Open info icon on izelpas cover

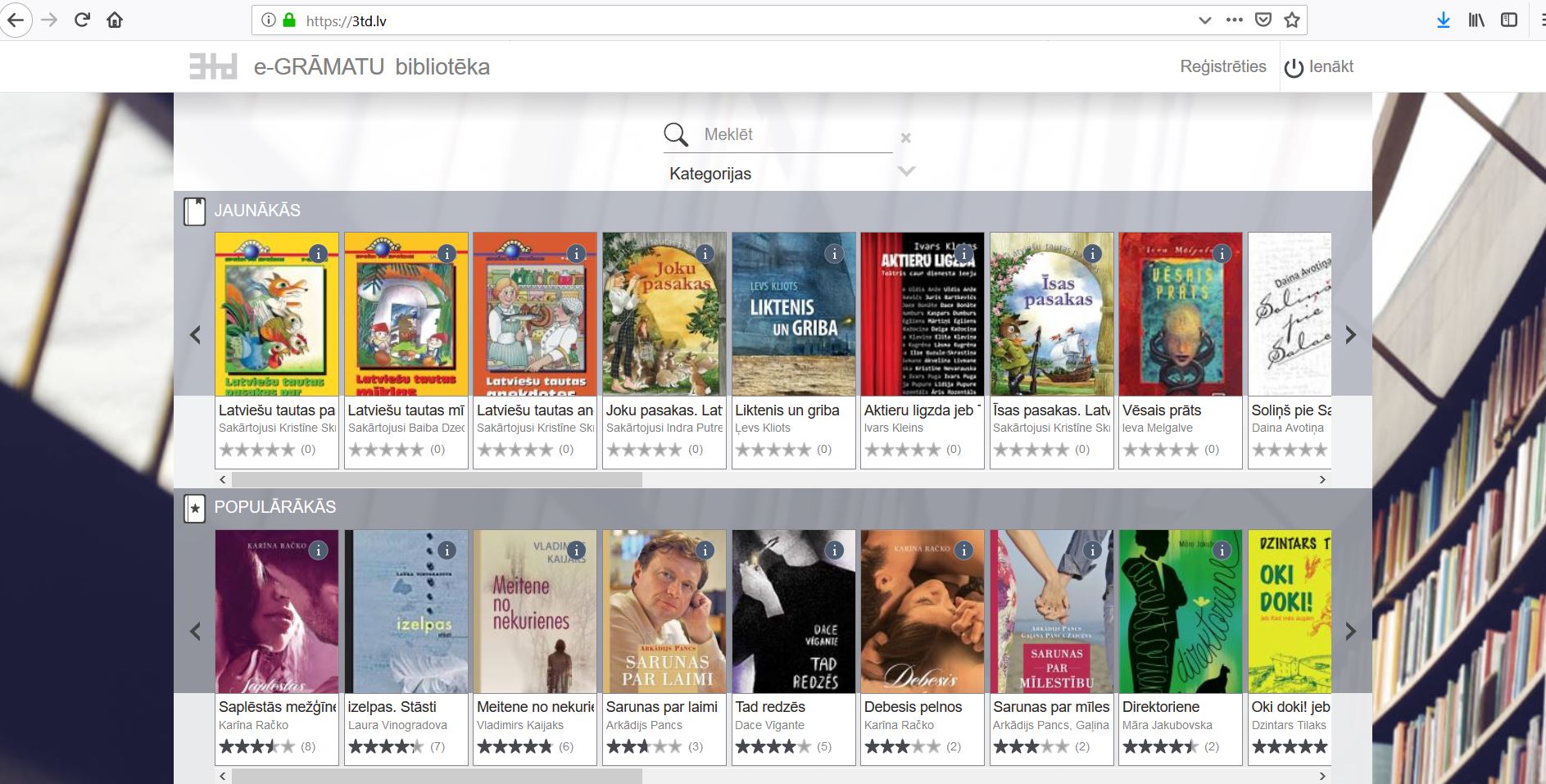(447, 551)
